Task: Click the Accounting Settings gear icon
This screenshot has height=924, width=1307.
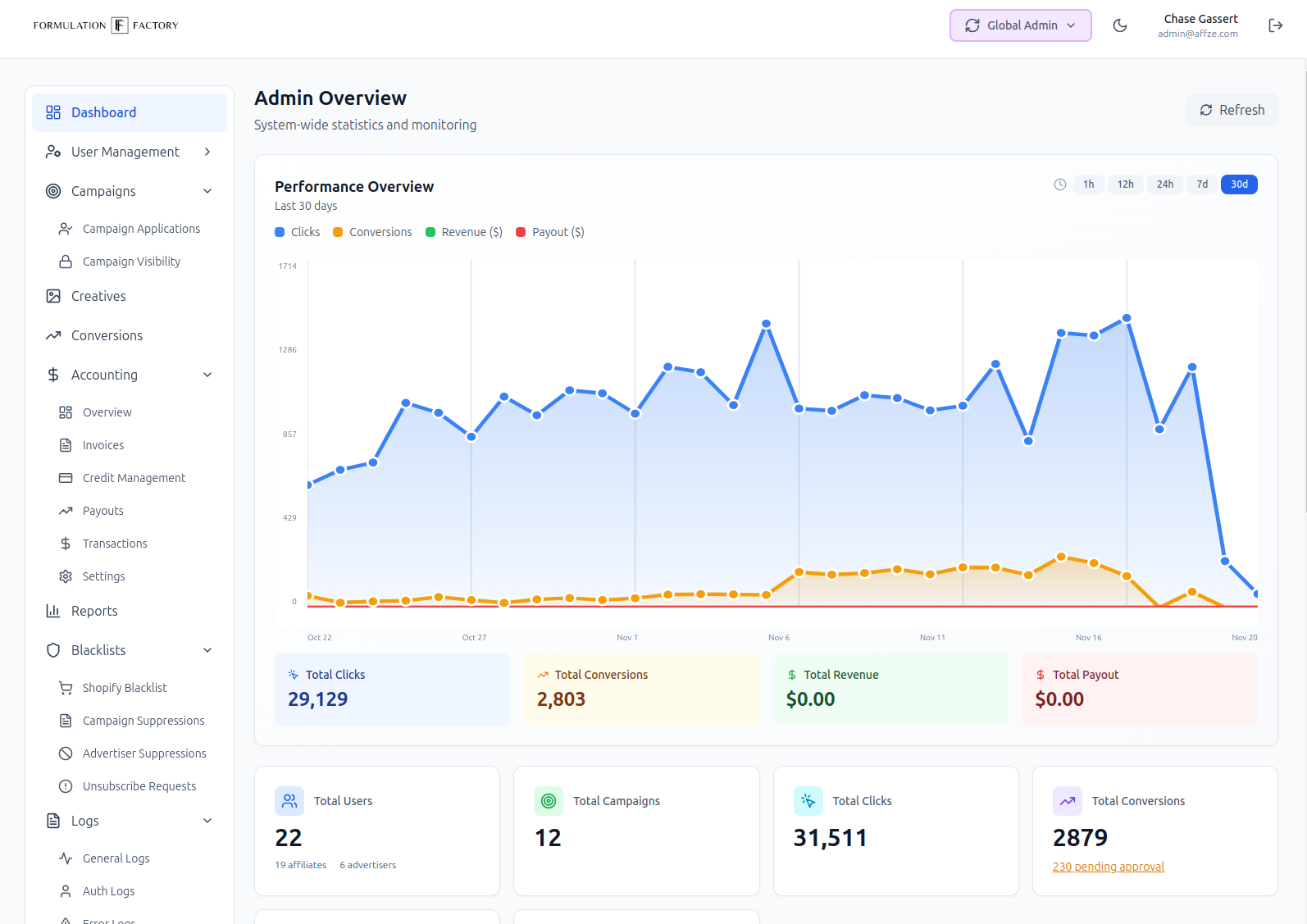Action: [66, 576]
